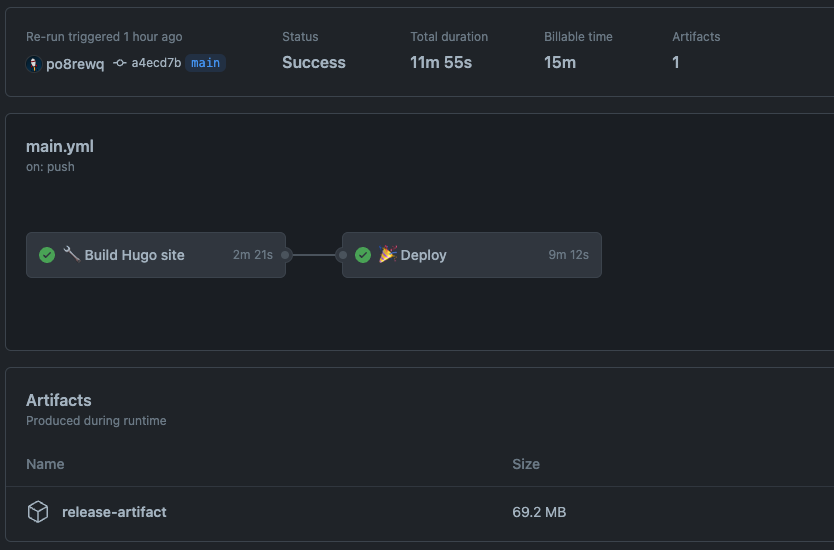Click the package icon beside release-artifact
This screenshot has height=550, width=834.
click(38, 512)
